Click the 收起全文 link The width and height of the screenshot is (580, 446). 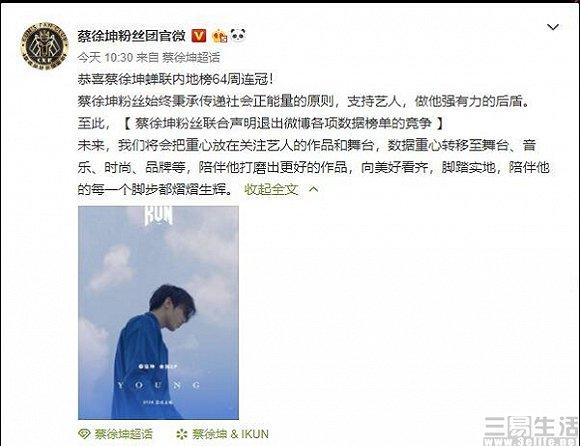coord(271,189)
